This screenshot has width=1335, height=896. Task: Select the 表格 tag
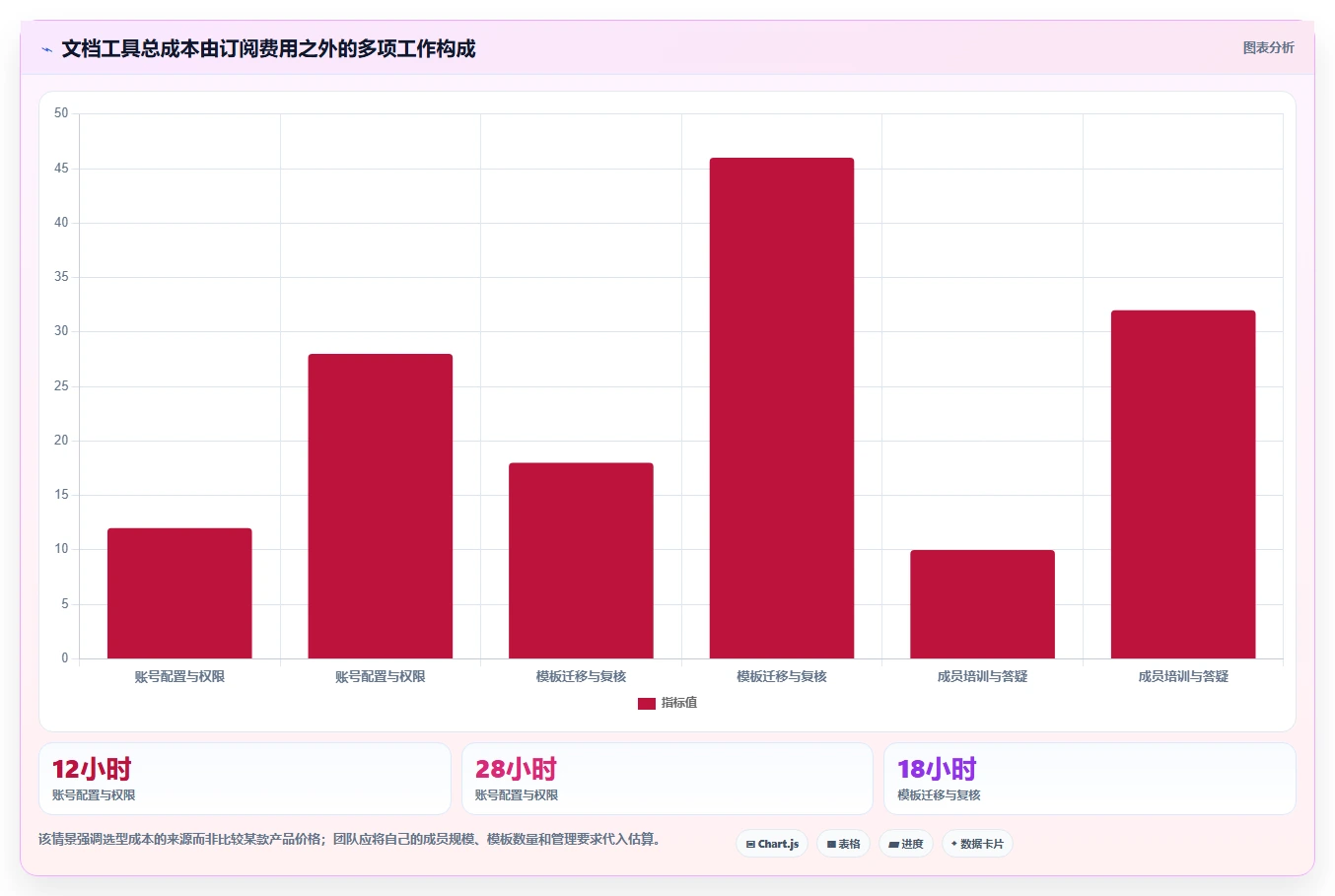tap(844, 844)
